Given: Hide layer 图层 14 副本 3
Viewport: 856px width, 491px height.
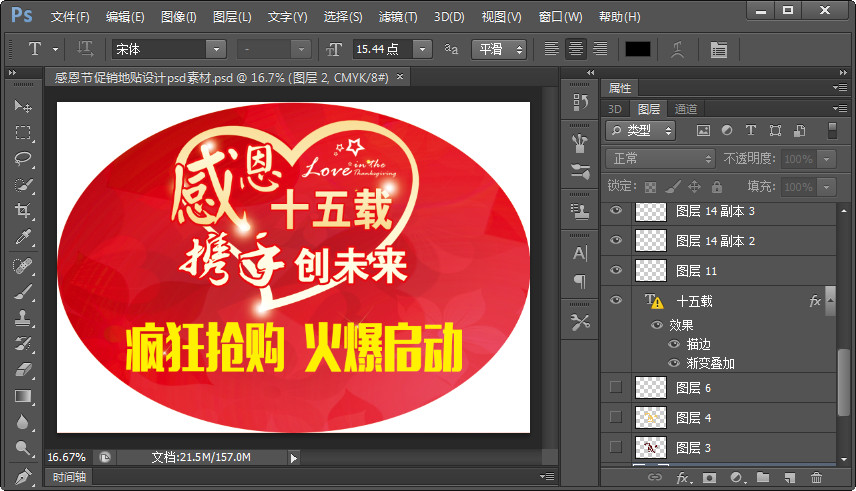Looking at the screenshot, I should (x=616, y=210).
